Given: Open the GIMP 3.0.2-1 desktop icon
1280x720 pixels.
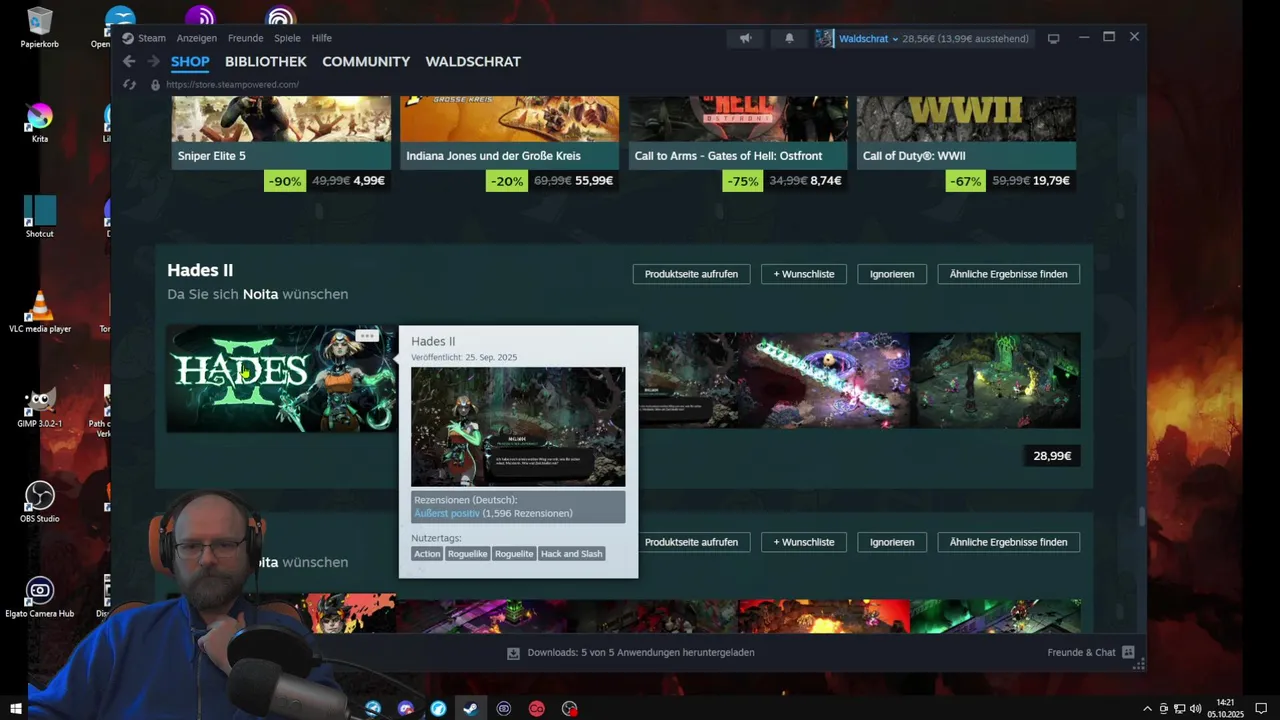Looking at the screenshot, I should pos(40,405).
